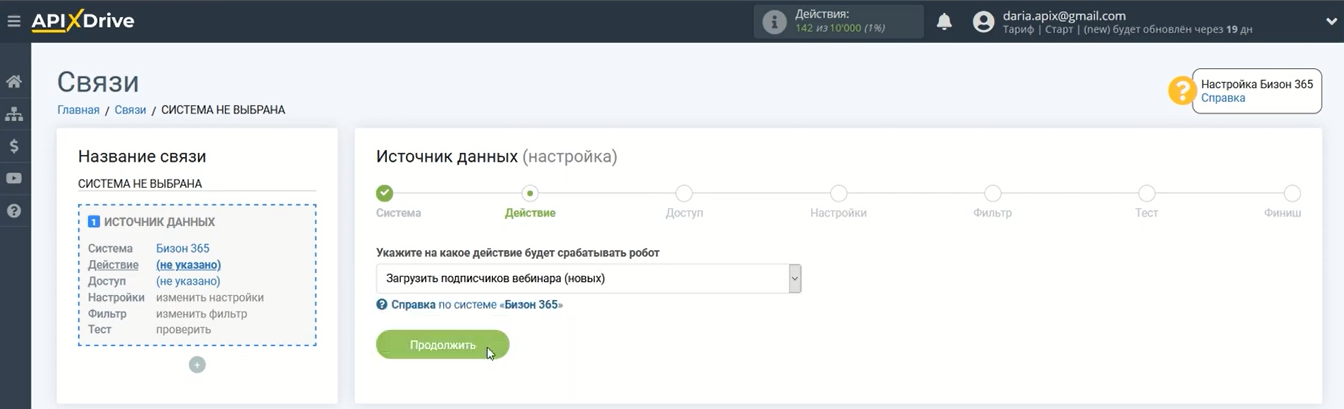Click проверить text in Тест row
Viewport: 1344px width, 409px height.
(x=183, y=329)
